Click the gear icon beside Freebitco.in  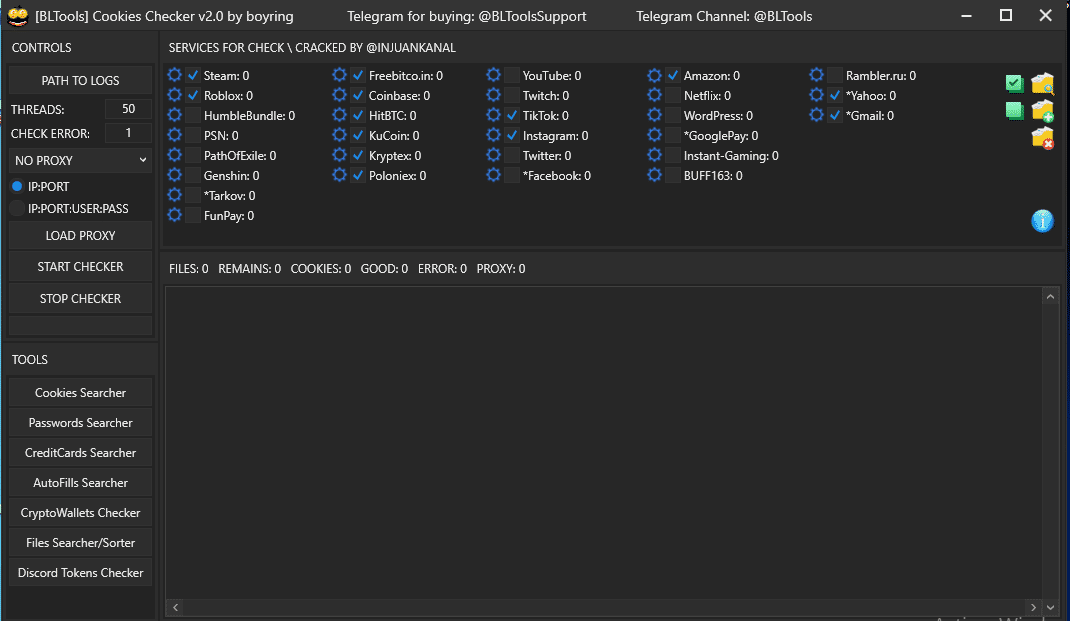click(x=339, y=75)
